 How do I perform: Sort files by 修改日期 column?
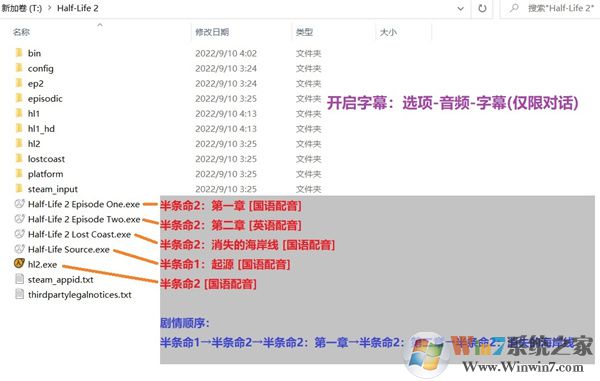(x=212, y=32)
